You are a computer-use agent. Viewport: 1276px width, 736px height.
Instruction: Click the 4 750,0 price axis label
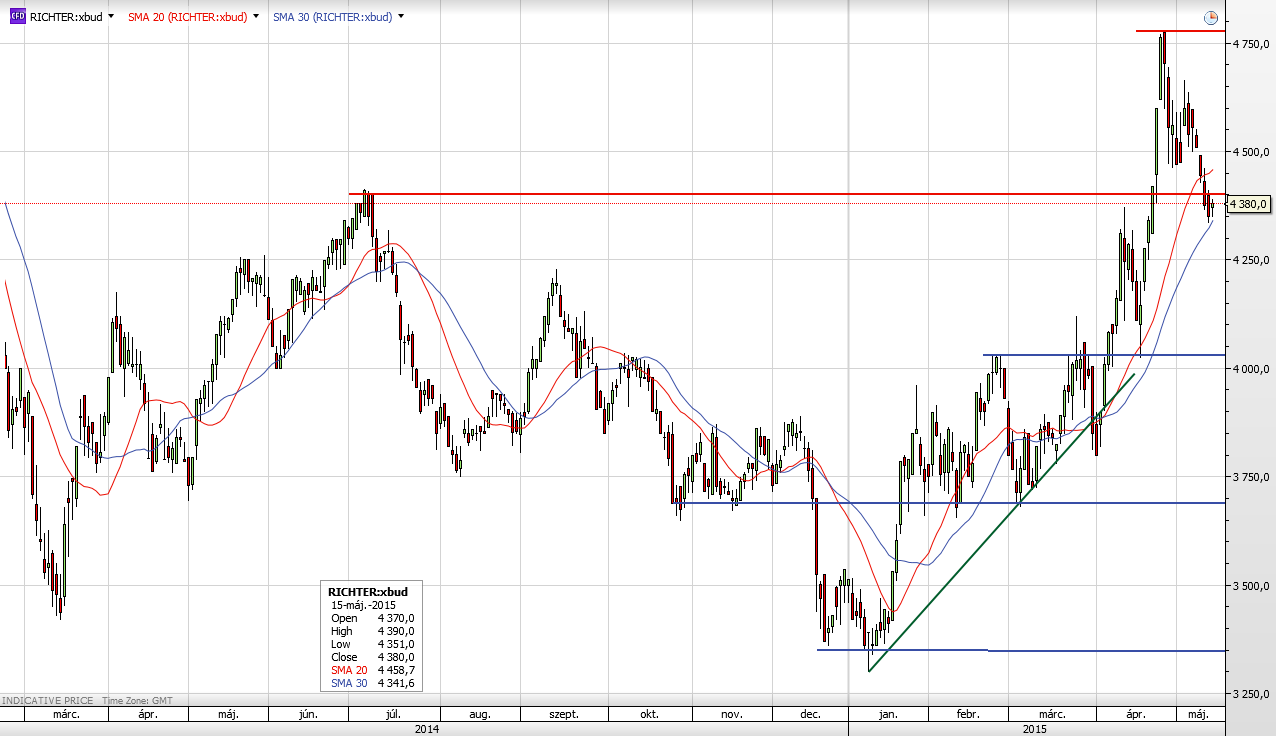(x=1250, y=44)
